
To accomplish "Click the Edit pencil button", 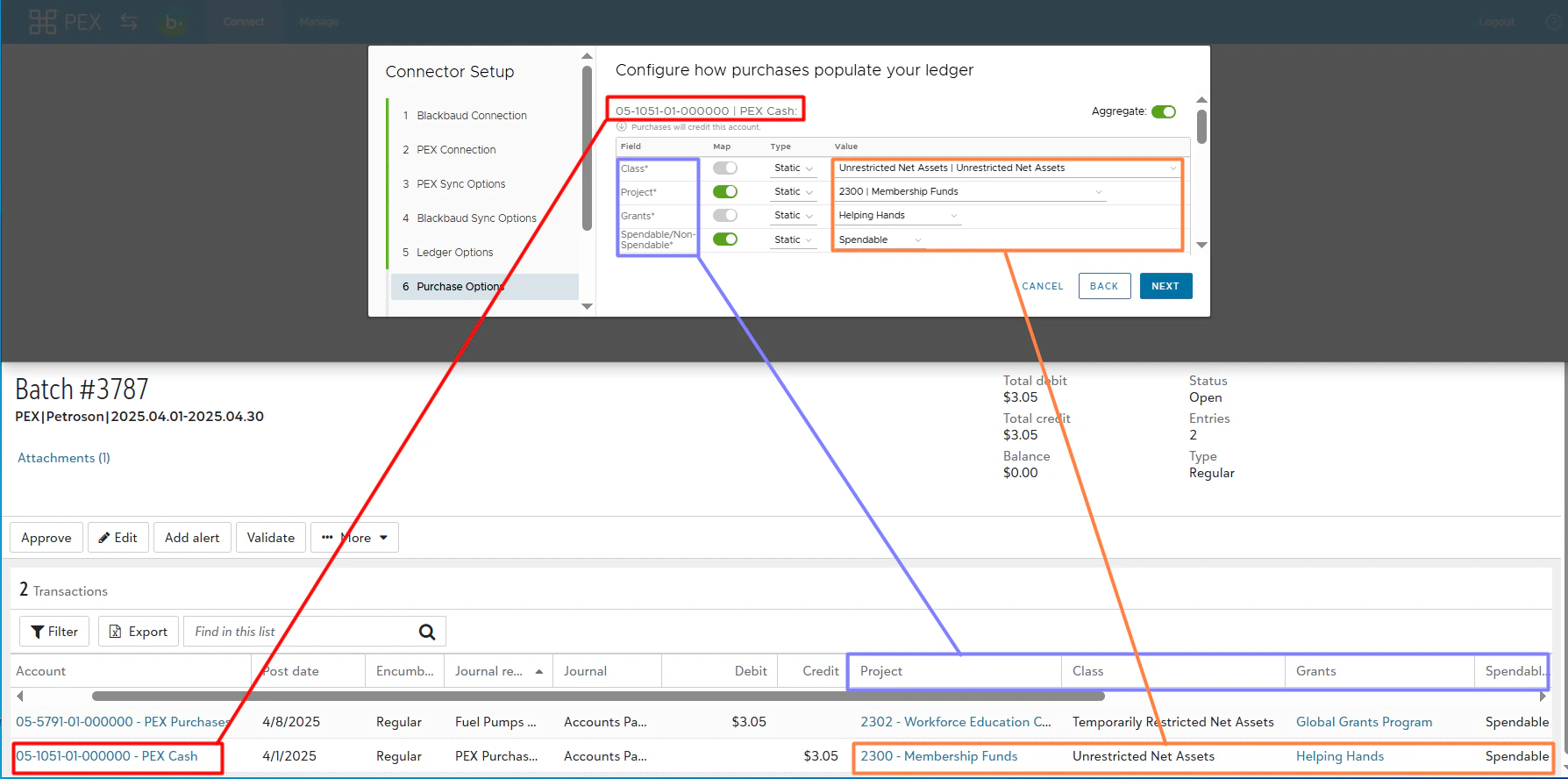I will (x=118, y=538).
